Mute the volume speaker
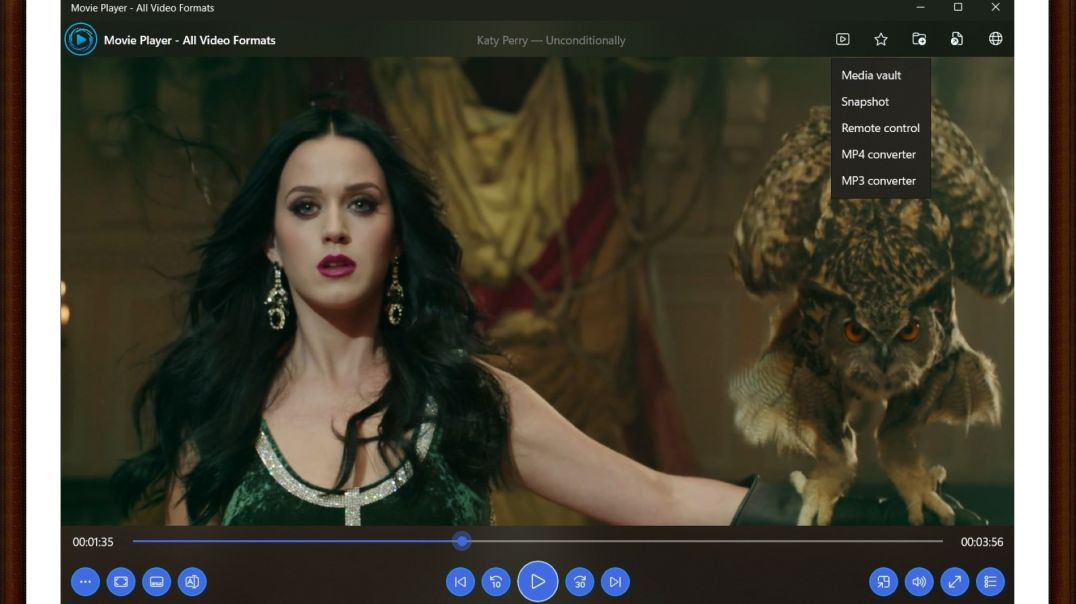This screenshot has height=604, width=1076. point(918,581)
